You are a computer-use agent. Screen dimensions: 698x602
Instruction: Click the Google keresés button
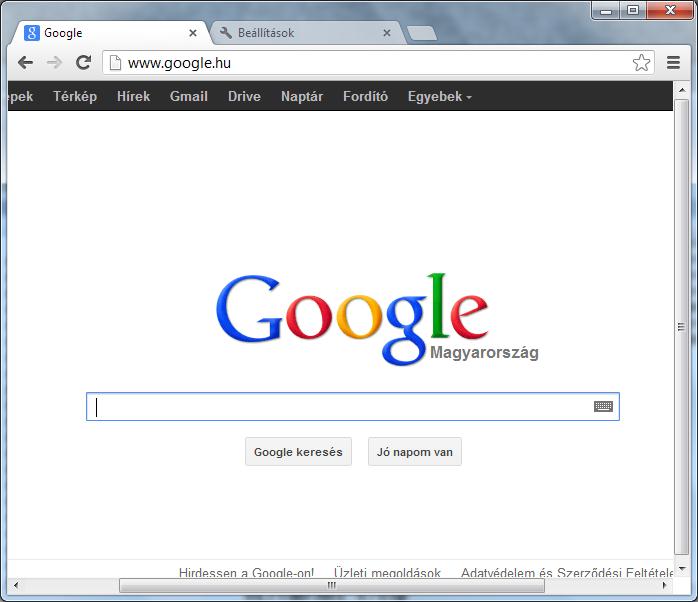(298, 452)
